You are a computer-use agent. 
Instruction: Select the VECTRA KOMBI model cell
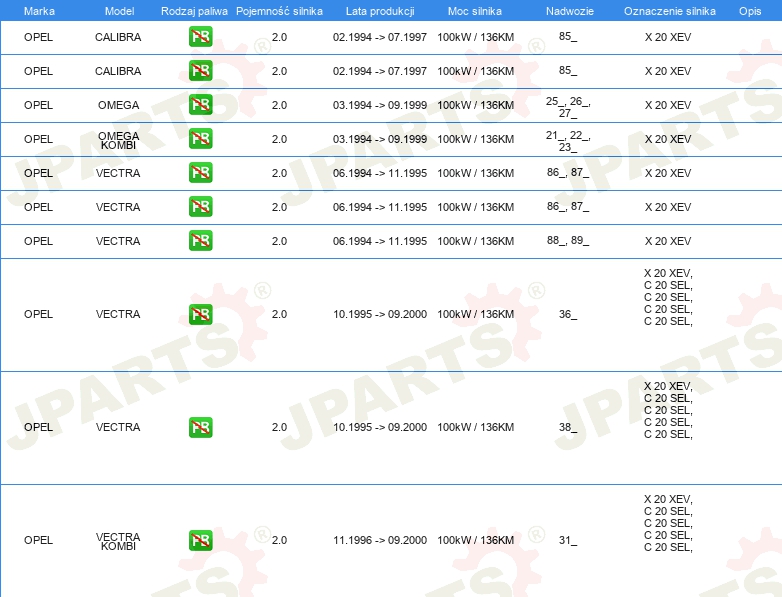pyautogui.click(x=118, y=542)
